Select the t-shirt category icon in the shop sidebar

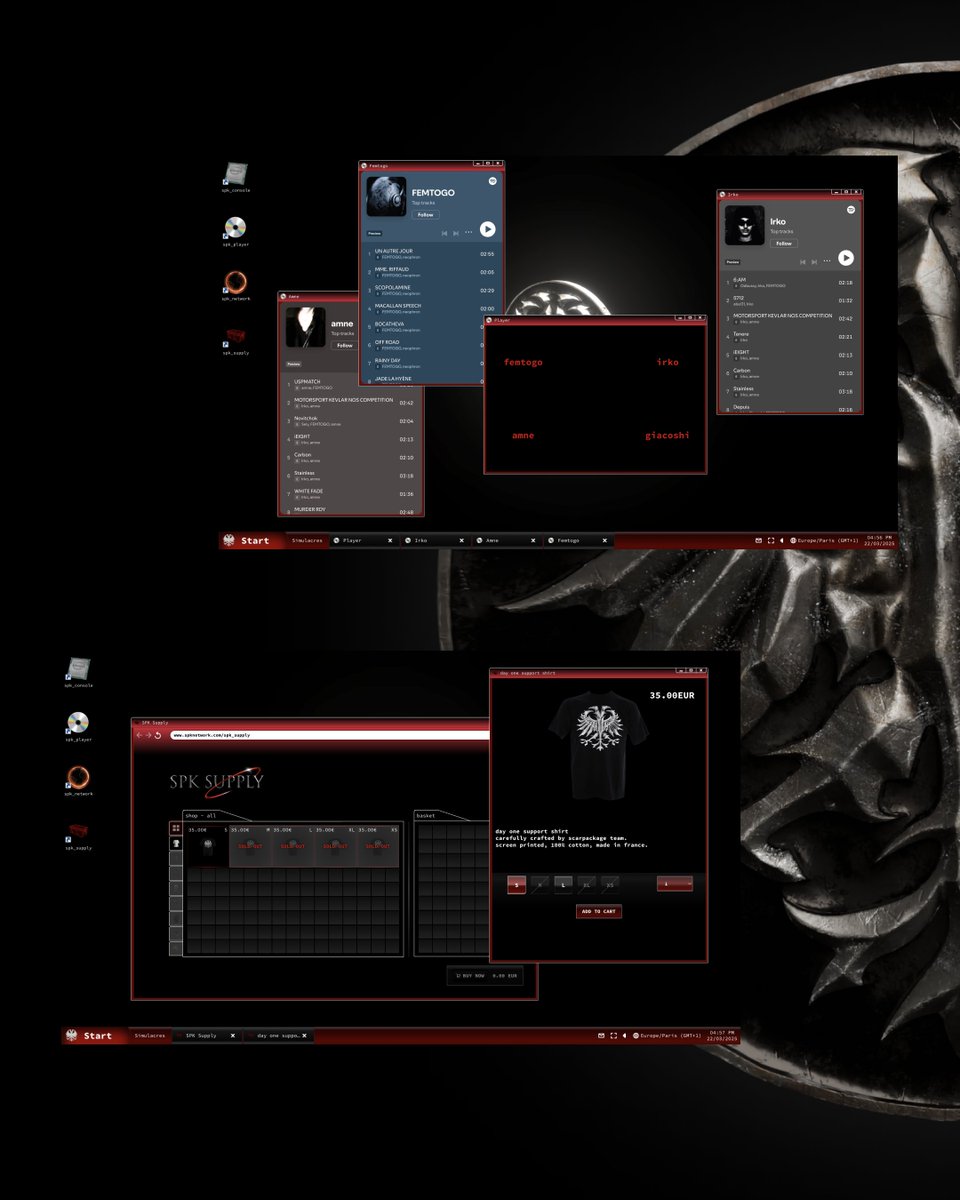coord(176,843)
